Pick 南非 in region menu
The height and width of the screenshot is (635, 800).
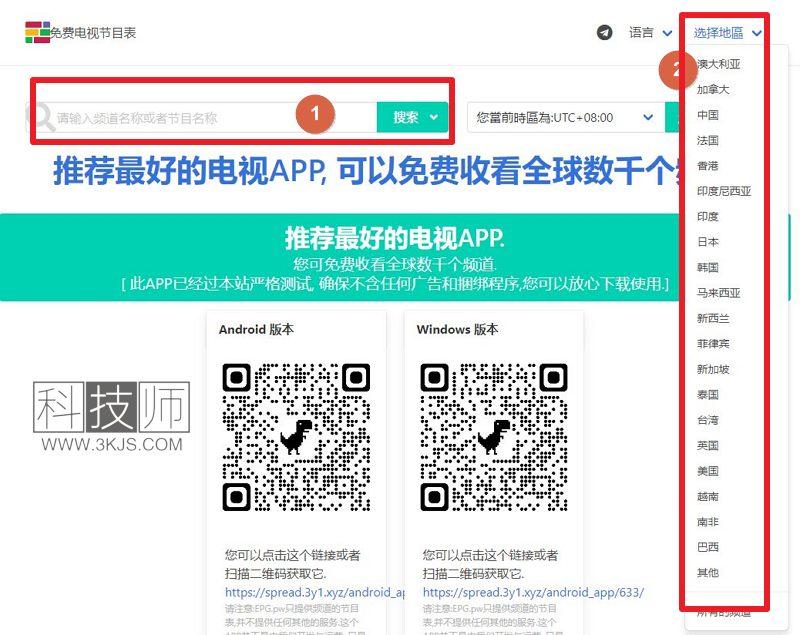click(x=708, y=522)
